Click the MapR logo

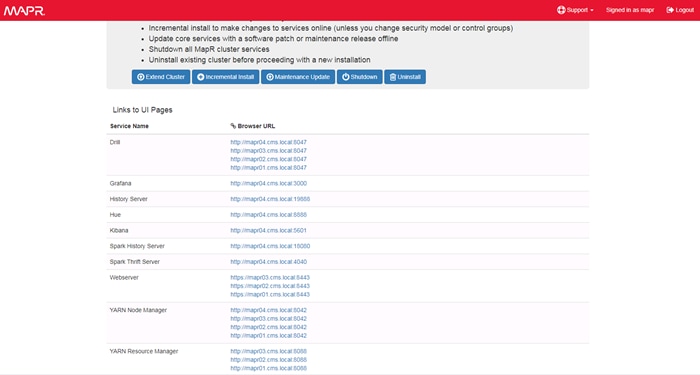(x=24, y=10)
